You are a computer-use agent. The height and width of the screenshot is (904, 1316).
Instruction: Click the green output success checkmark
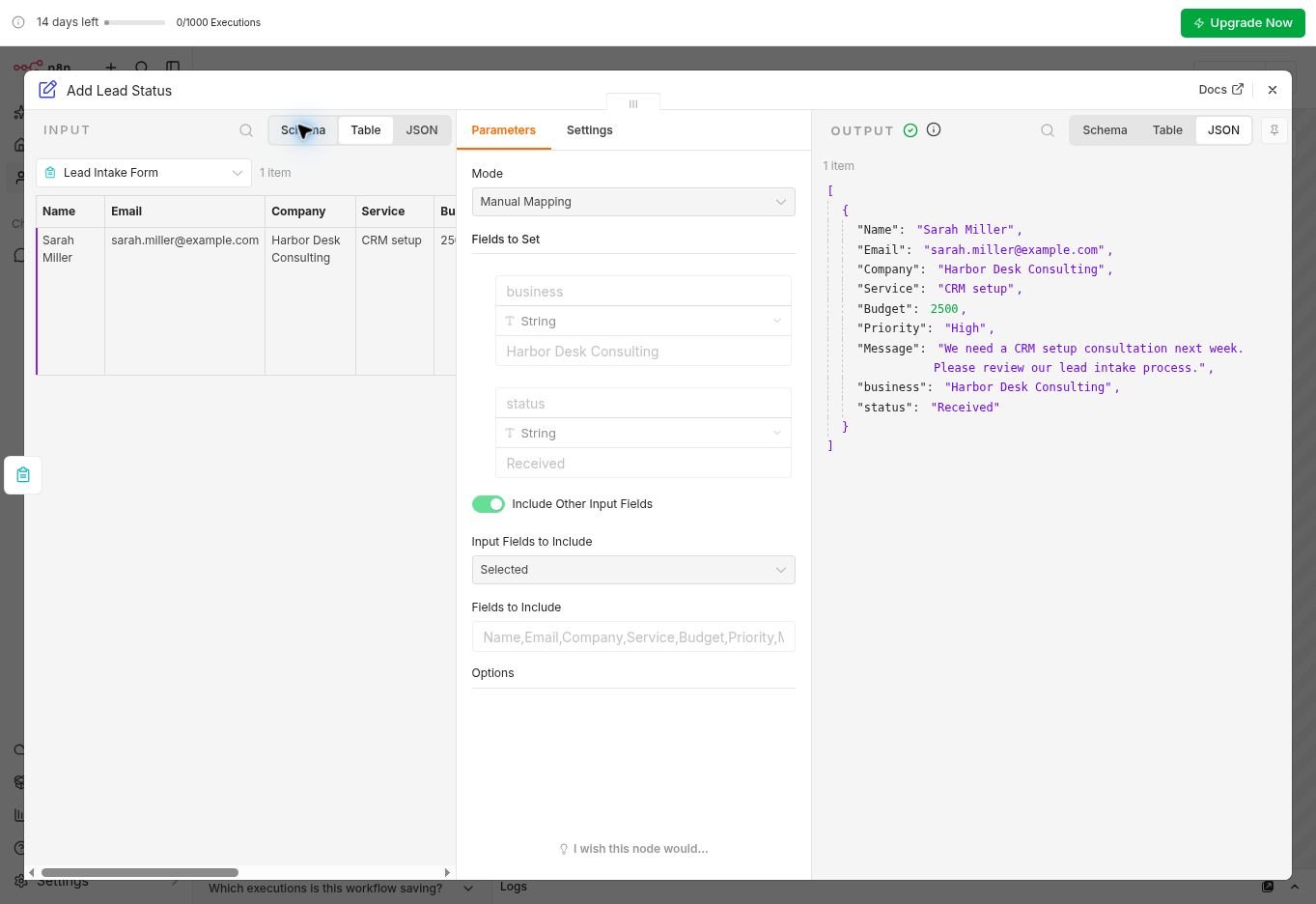(x=910, y=130)
